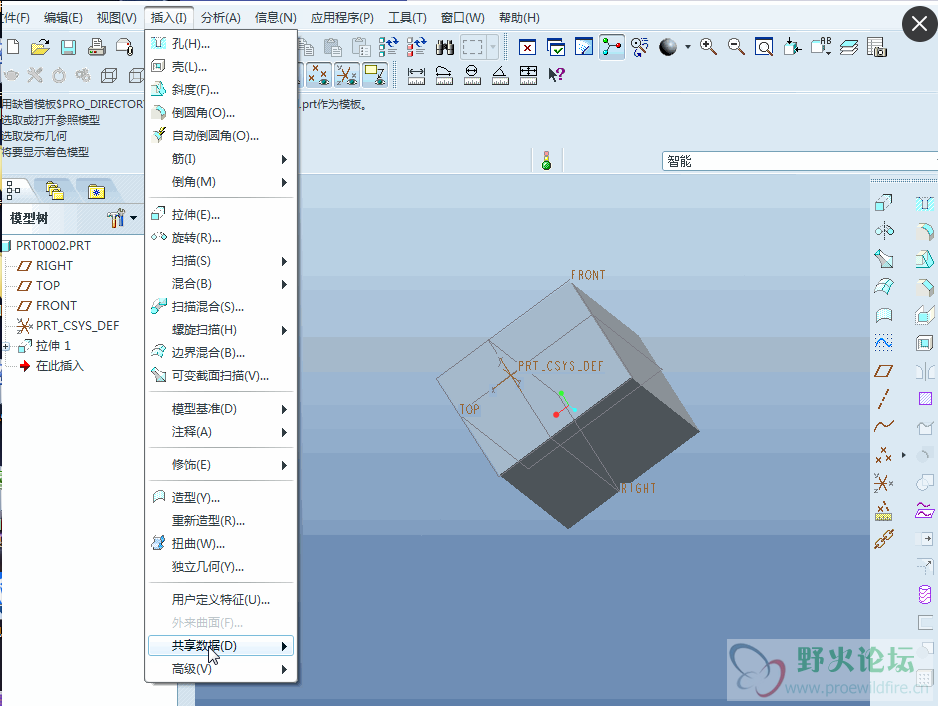The width and height of the screenshot is (938, 706).
Task: Click the Zoom Out magnifier icon
Action: (x=736, y=47)
